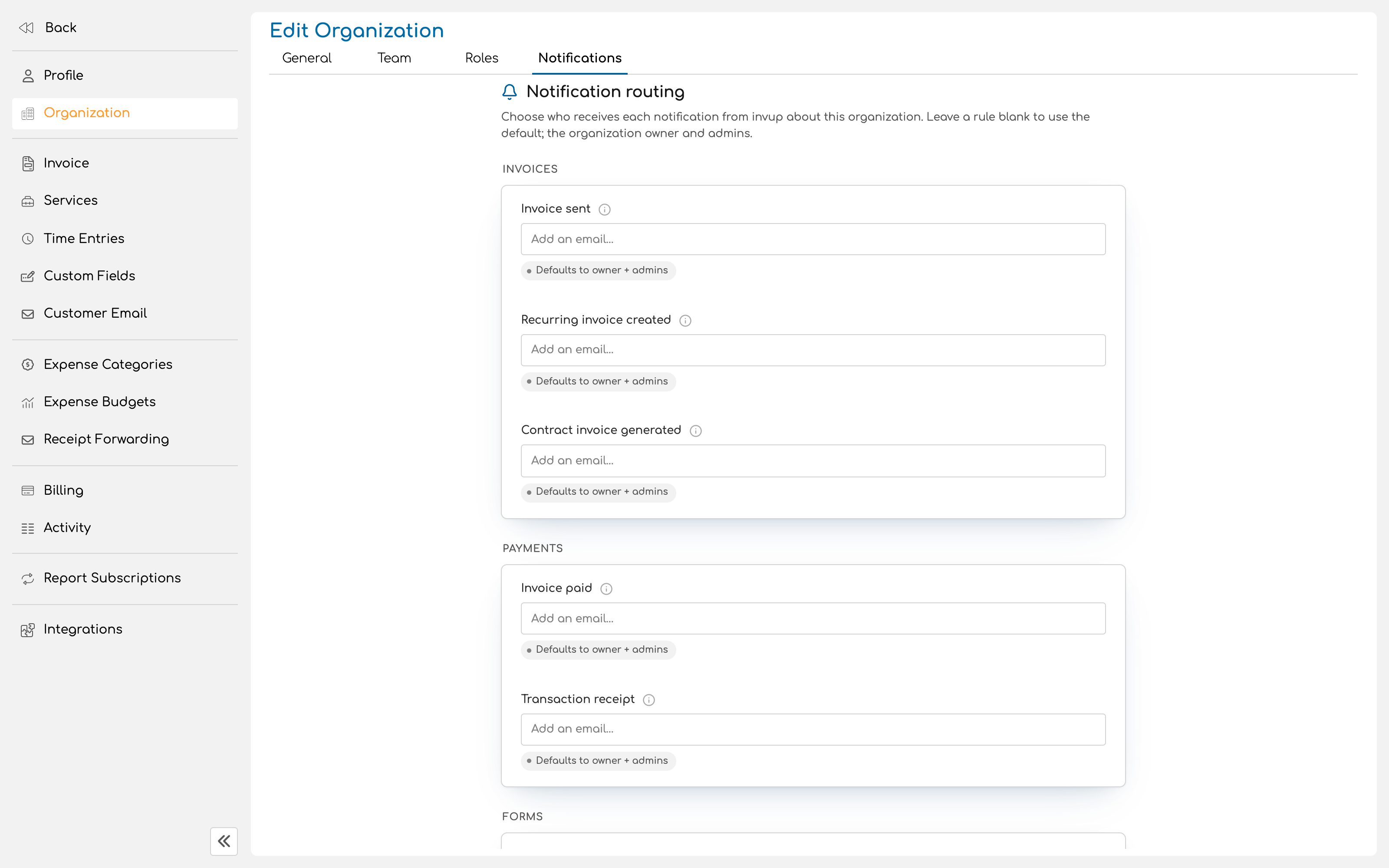
Task: Click the defaults badge under Transaction receipt
Action: click(x=598, y=761)
